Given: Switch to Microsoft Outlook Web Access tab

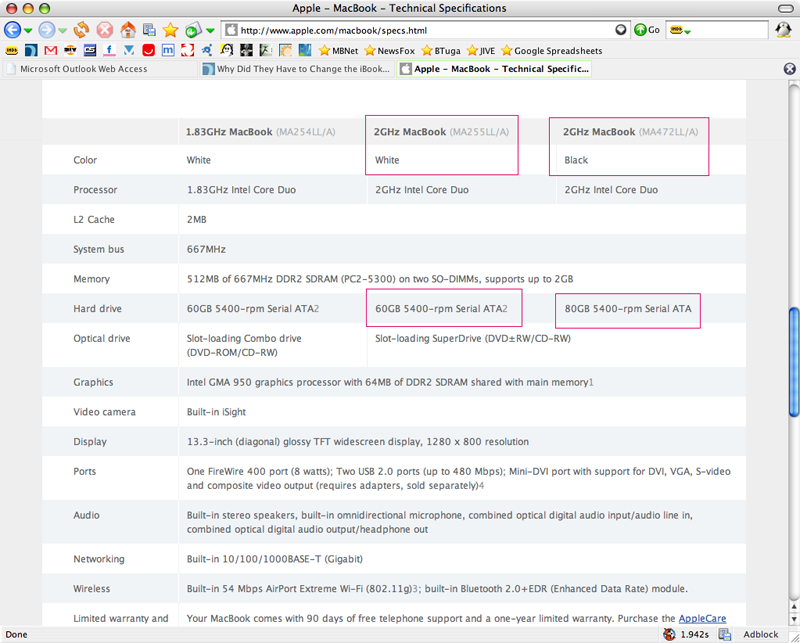Looking at the screenshot, I should click(x=100, y=69).
